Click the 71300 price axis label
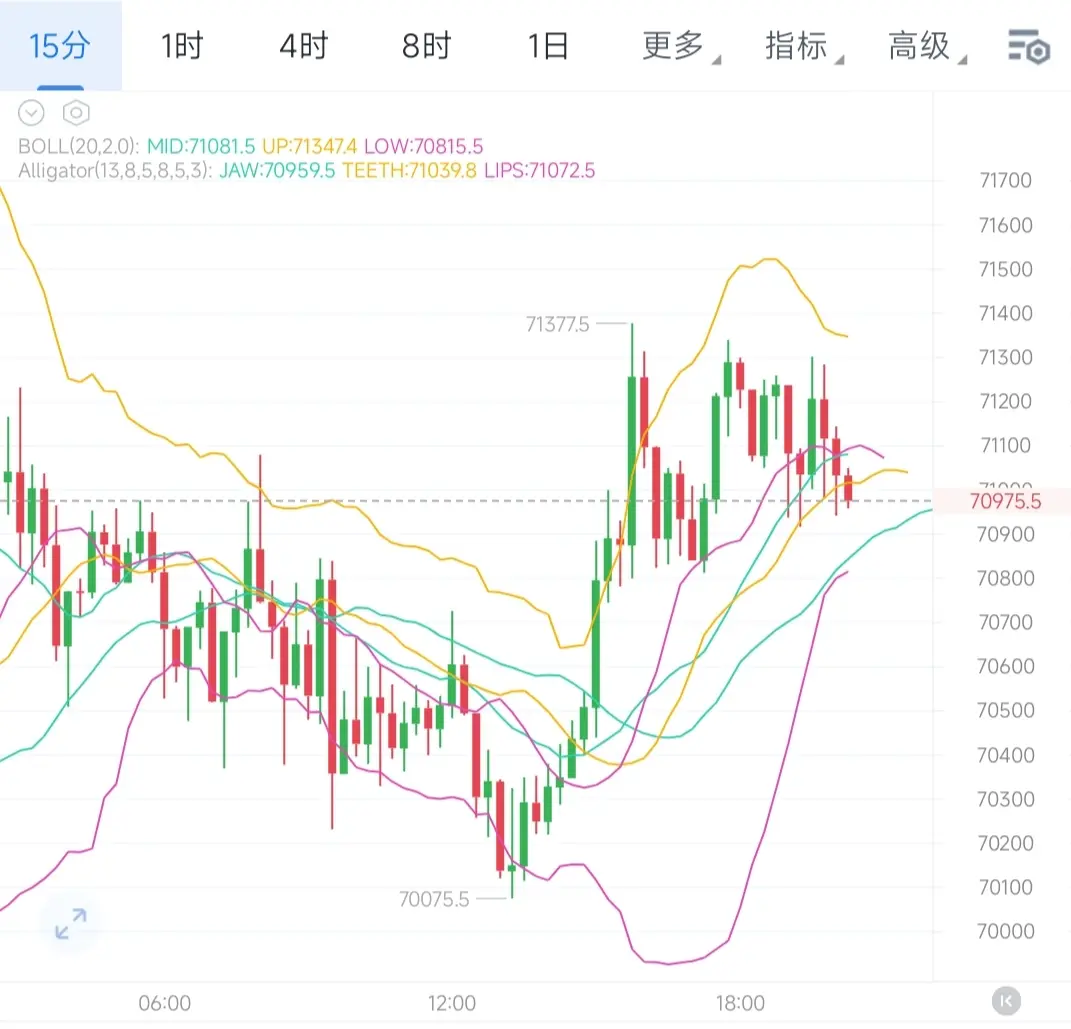 tap(1005, 357)
